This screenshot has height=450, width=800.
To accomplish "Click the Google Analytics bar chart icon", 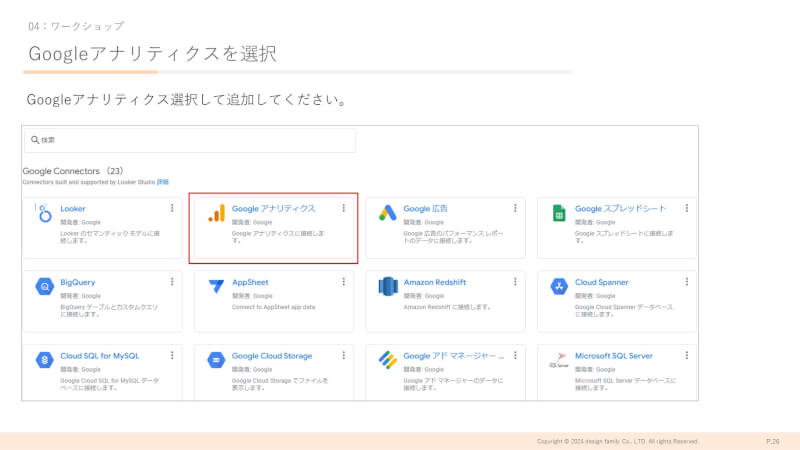I will coord(216,213).
